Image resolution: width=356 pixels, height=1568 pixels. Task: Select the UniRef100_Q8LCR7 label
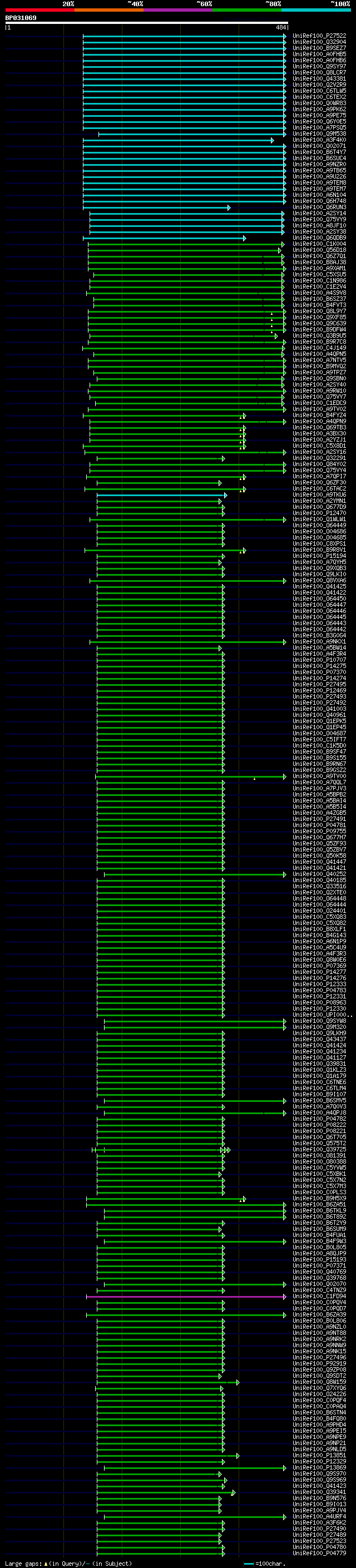pyautogui.click(x=319, y=72)
